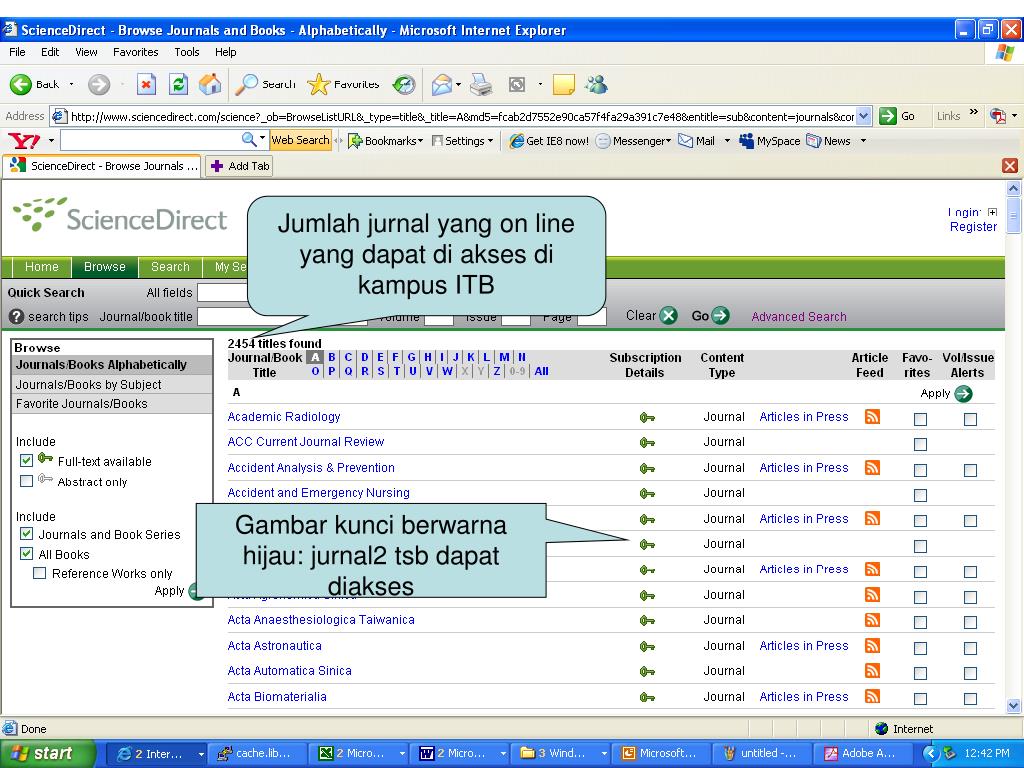
Task: Click the Advanced Search link
Action: [x=799, y=317]
